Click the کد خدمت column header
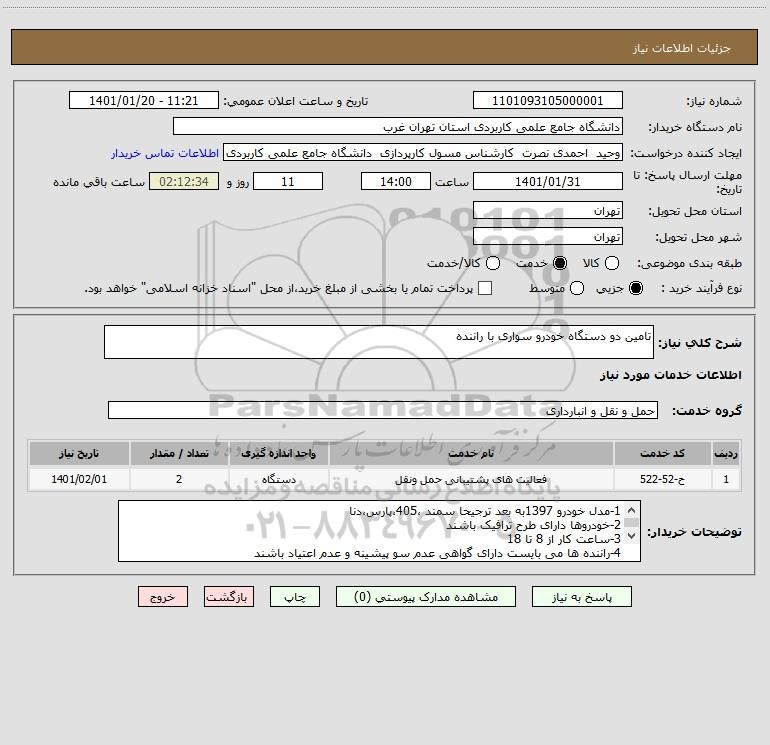 point(662,453)
